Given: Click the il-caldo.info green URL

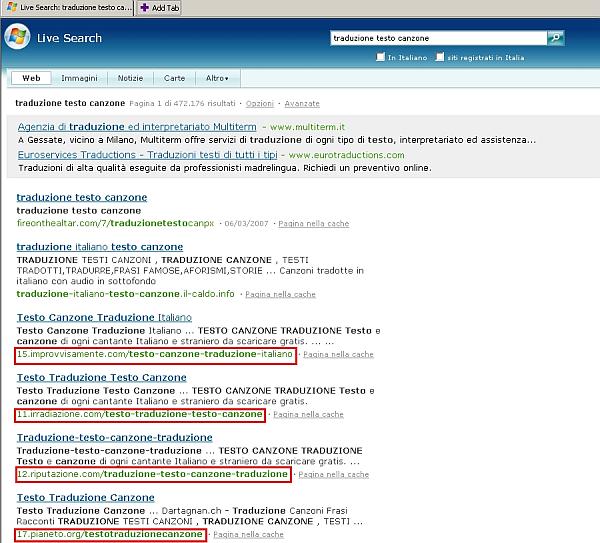Looking at the screenshot, I should click(x=126, y=294).
